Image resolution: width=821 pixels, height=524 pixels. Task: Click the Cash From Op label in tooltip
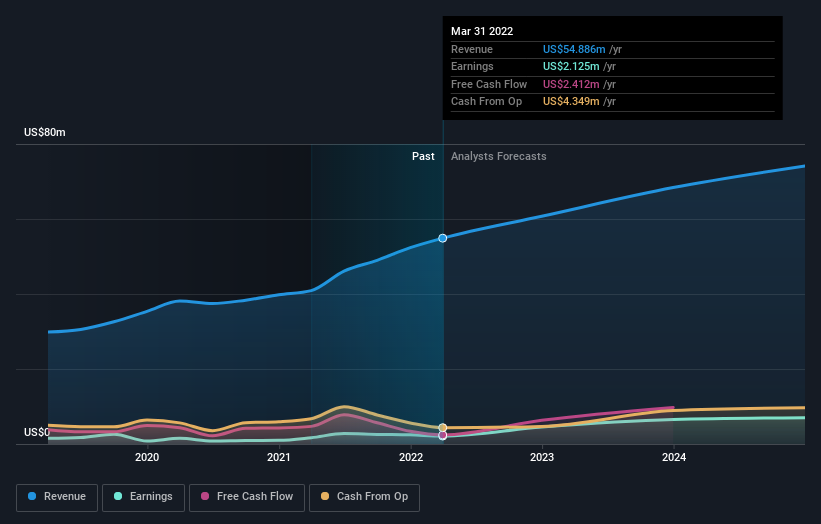click(486, 102)
